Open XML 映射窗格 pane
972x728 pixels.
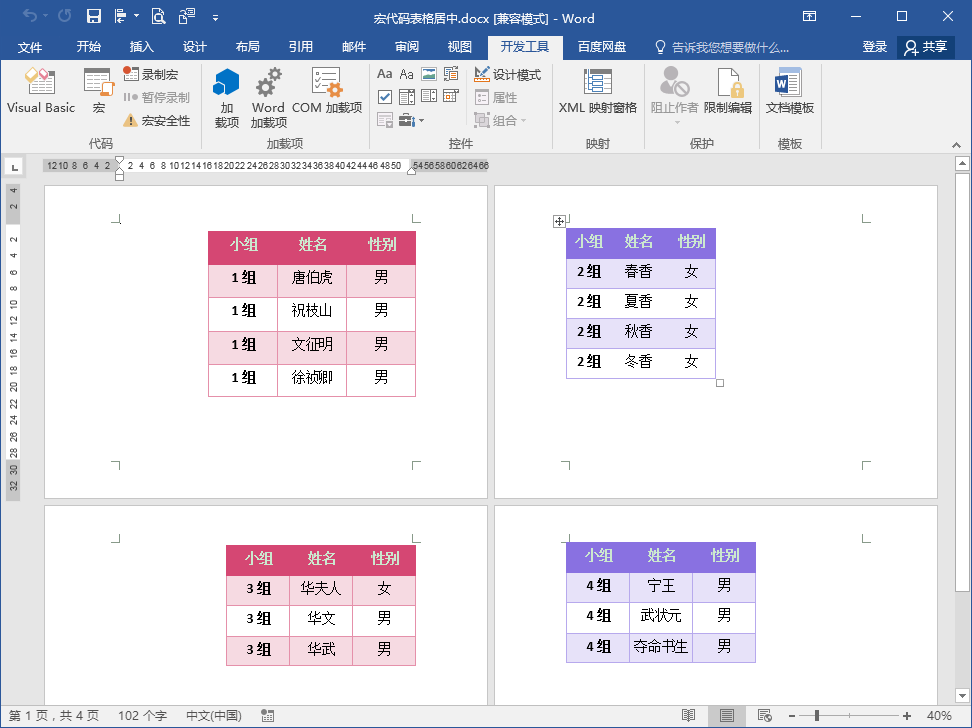coord(598,91)
